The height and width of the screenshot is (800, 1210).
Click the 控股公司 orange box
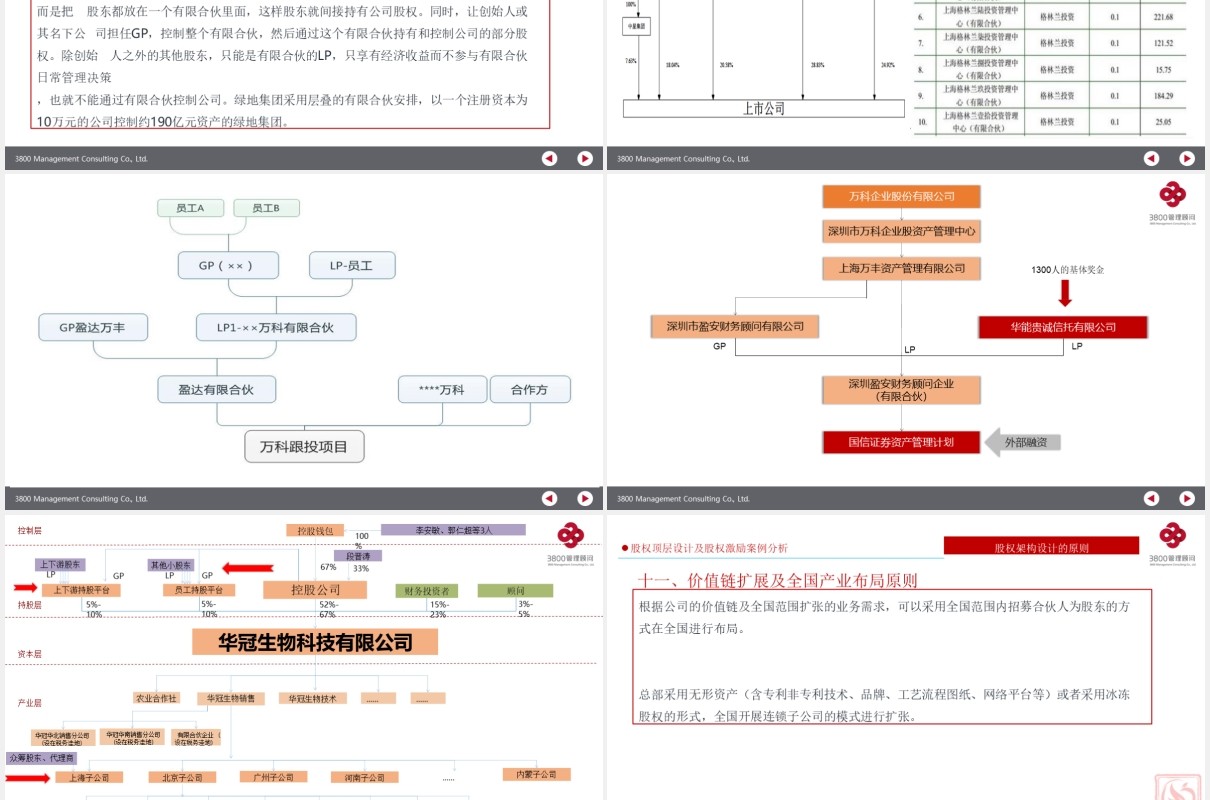(315, 590)
